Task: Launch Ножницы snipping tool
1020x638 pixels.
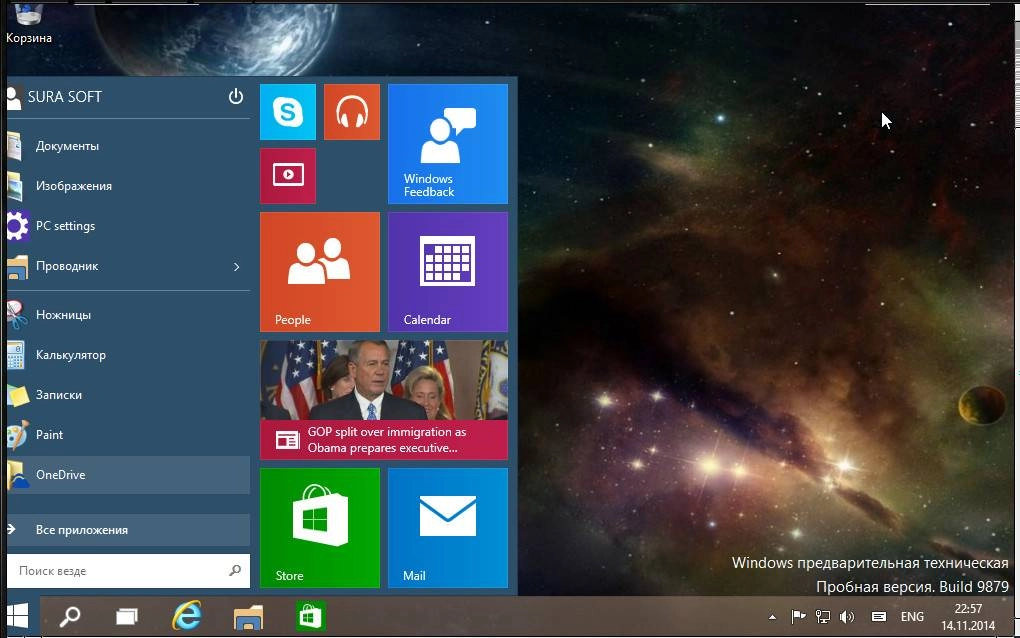Action: 128,315
